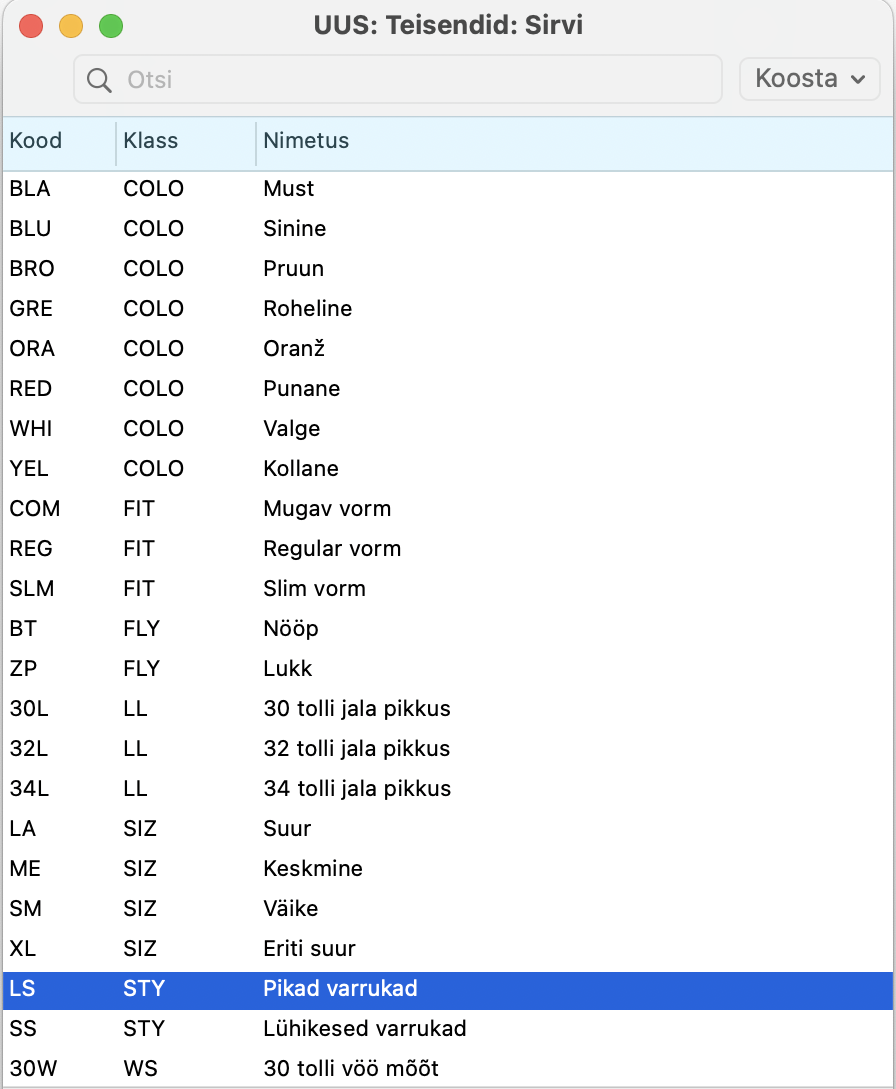896x1089 pixels.
Task: Select the BLA Must row
Action: pyautogui.click(x=448, y=188)
